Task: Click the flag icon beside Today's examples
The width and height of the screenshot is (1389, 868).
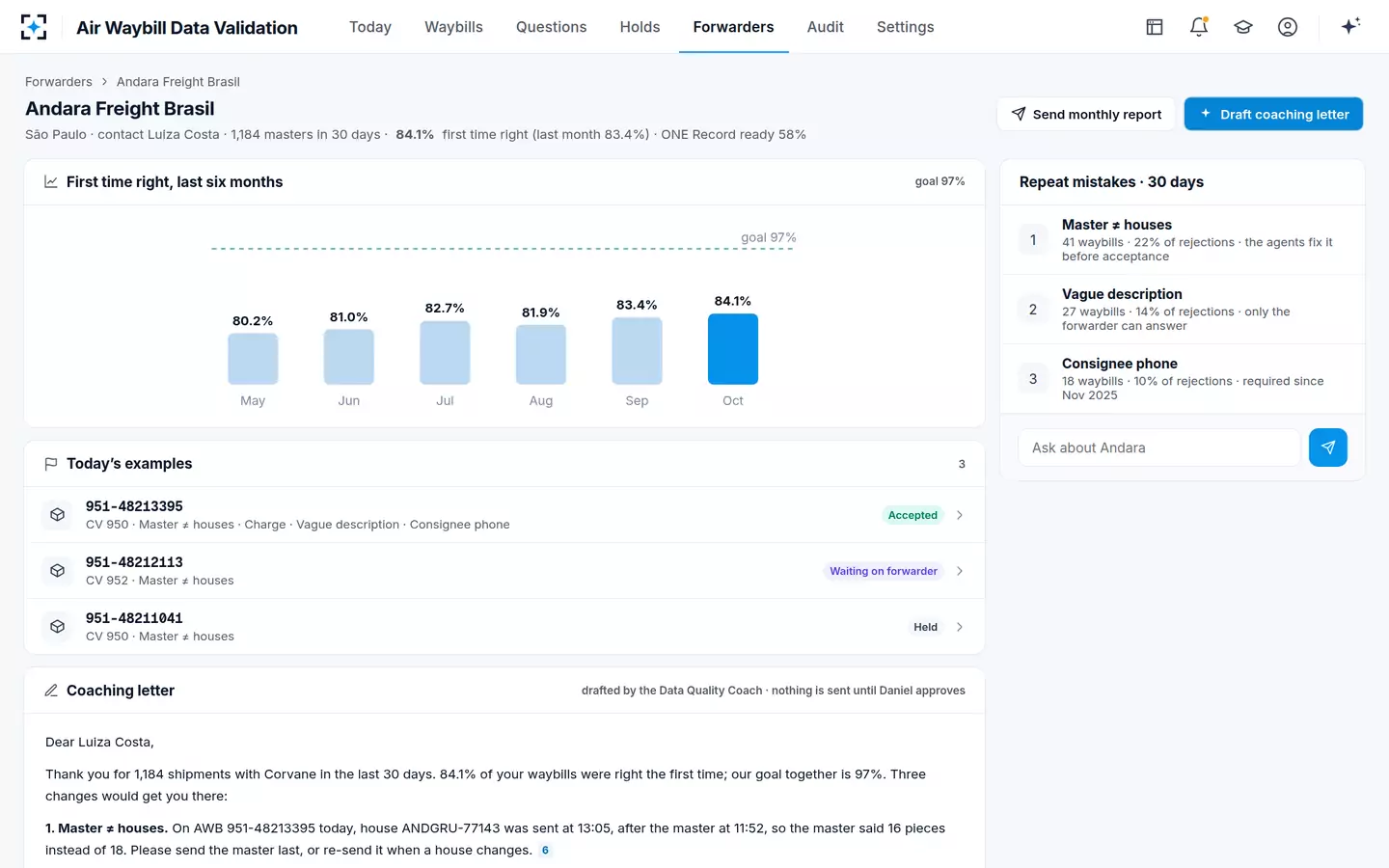Action: 51,464
